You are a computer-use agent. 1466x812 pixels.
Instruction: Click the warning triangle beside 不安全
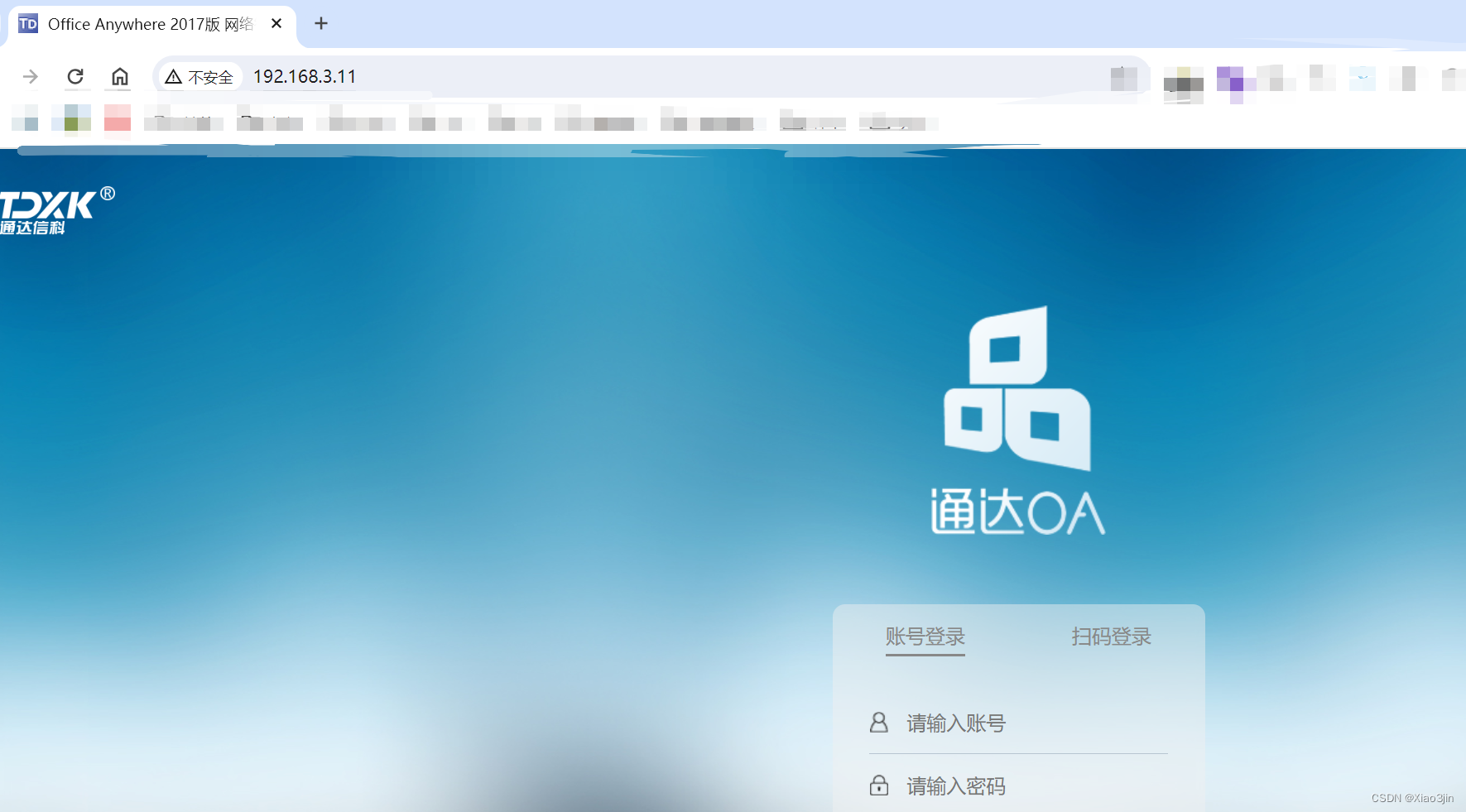click(x=173, y=76)
